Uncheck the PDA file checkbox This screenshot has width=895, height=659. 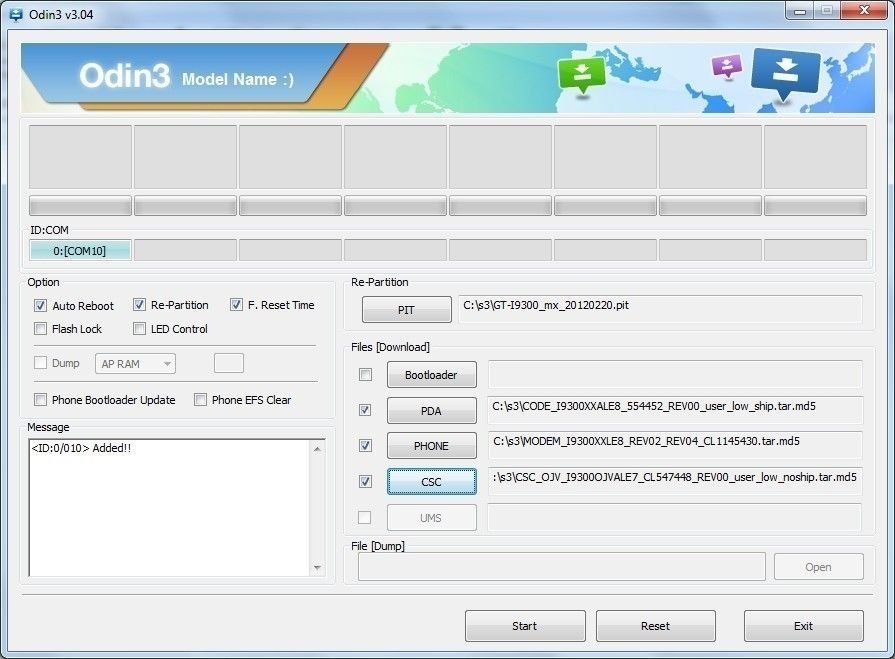tap(365, 410)
